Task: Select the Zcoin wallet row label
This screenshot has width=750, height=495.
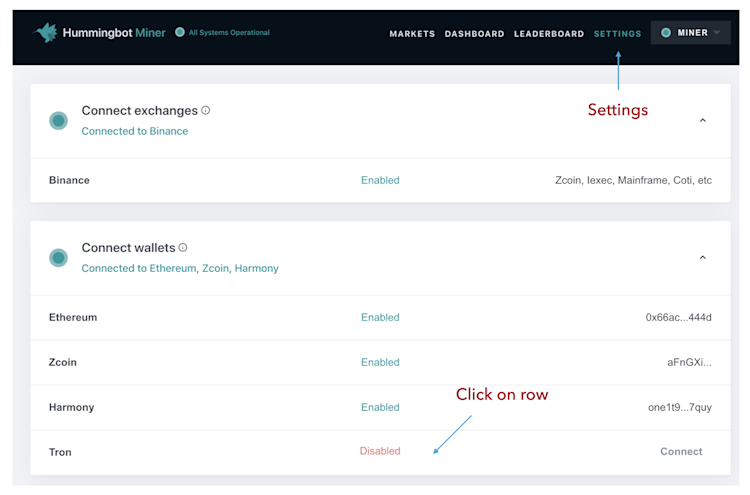Action: [x=63, y=362]
